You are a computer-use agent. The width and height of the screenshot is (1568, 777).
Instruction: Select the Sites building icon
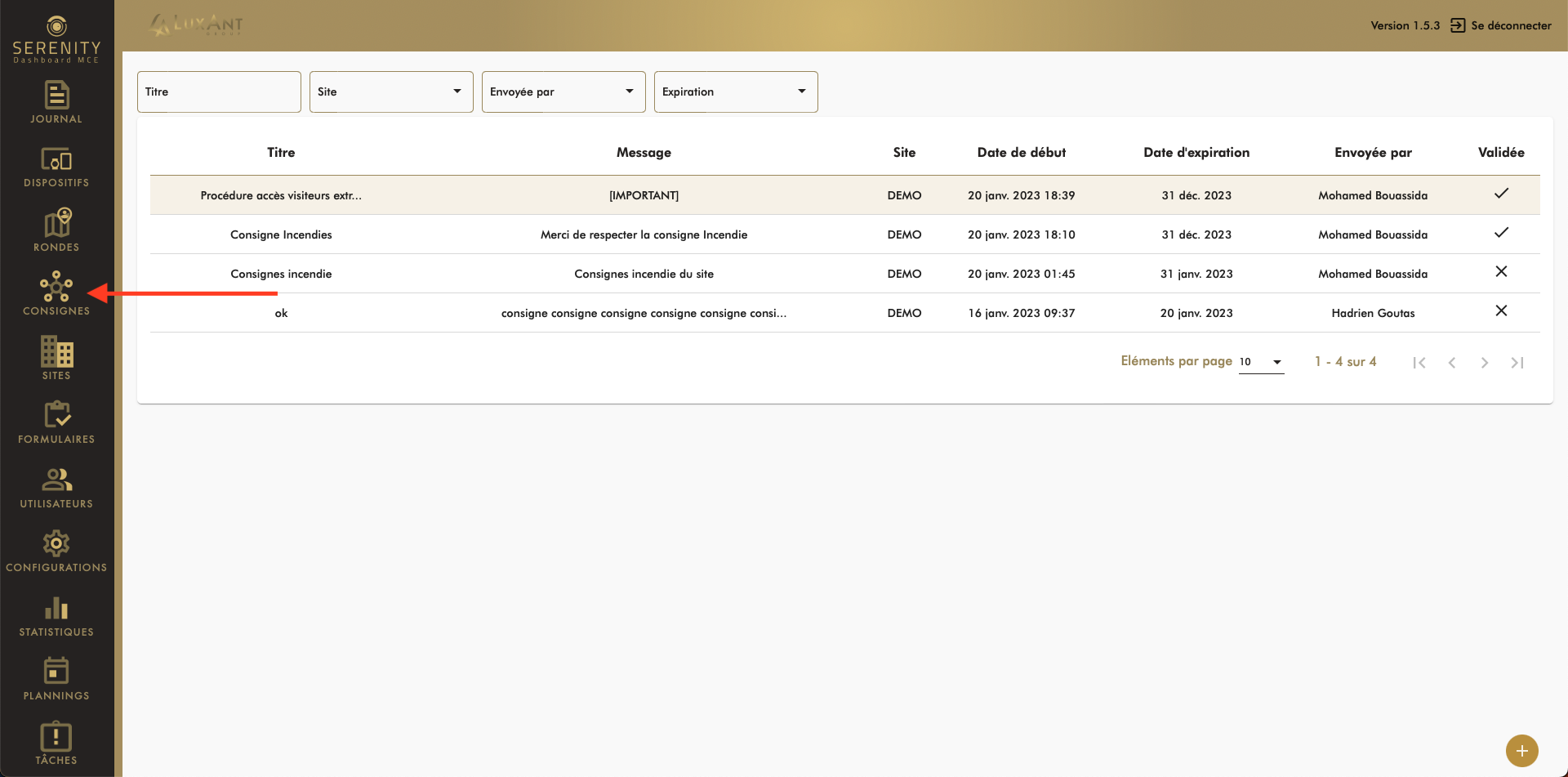coord(56,352)
